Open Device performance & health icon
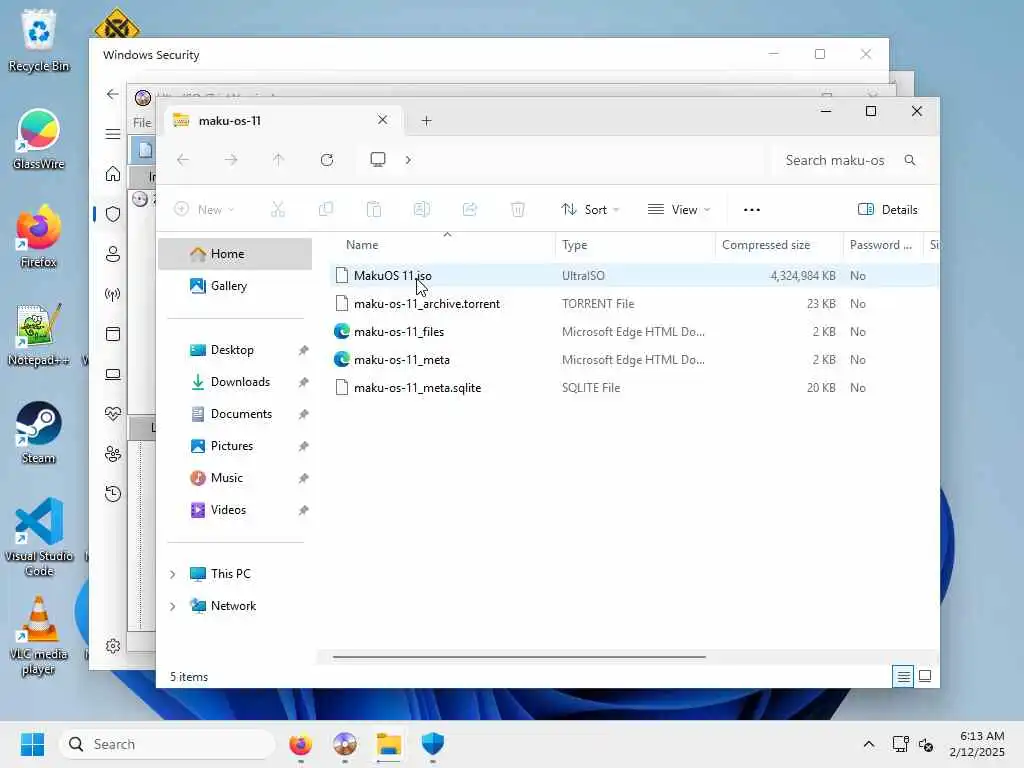The width and height of the screenshot is (1024, 768). 112,413
